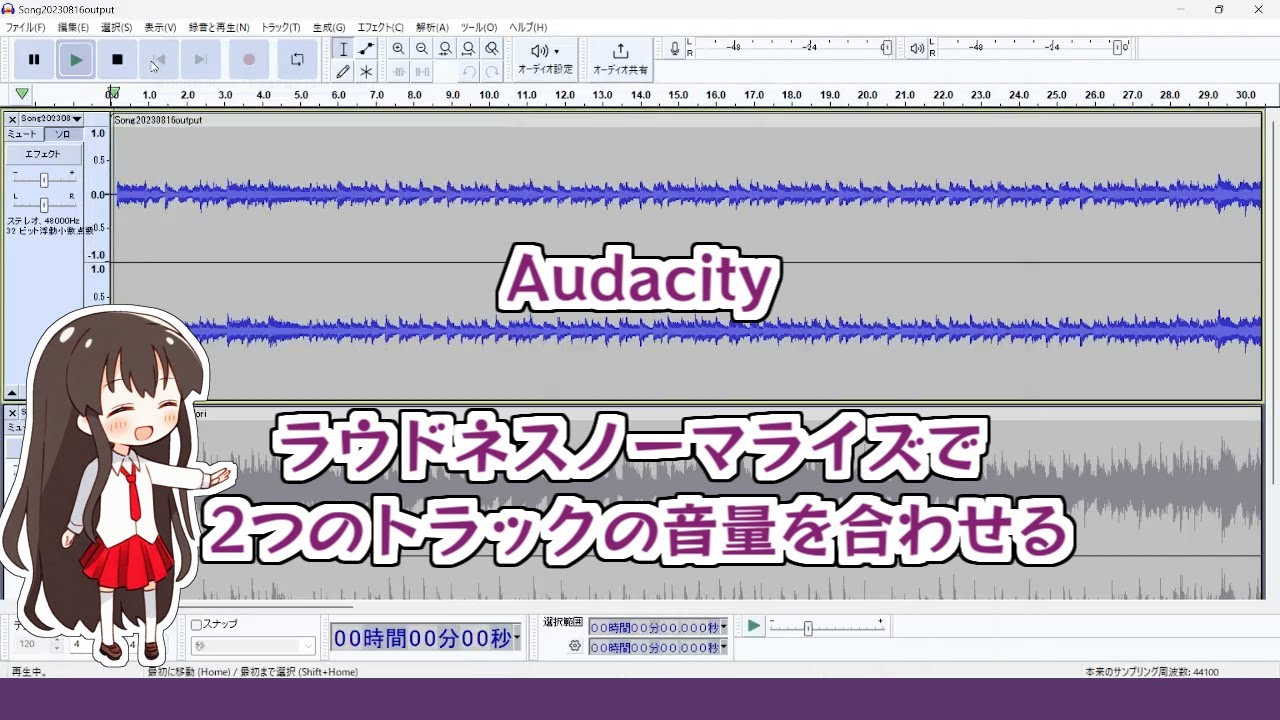This screenshot has width=1280, height=720.
Task: Adjust first track gain slider
Action: point(44,180)
